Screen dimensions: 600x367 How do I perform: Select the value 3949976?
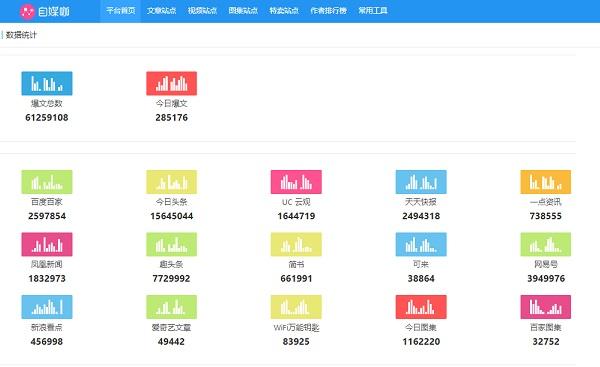point(546,279)
